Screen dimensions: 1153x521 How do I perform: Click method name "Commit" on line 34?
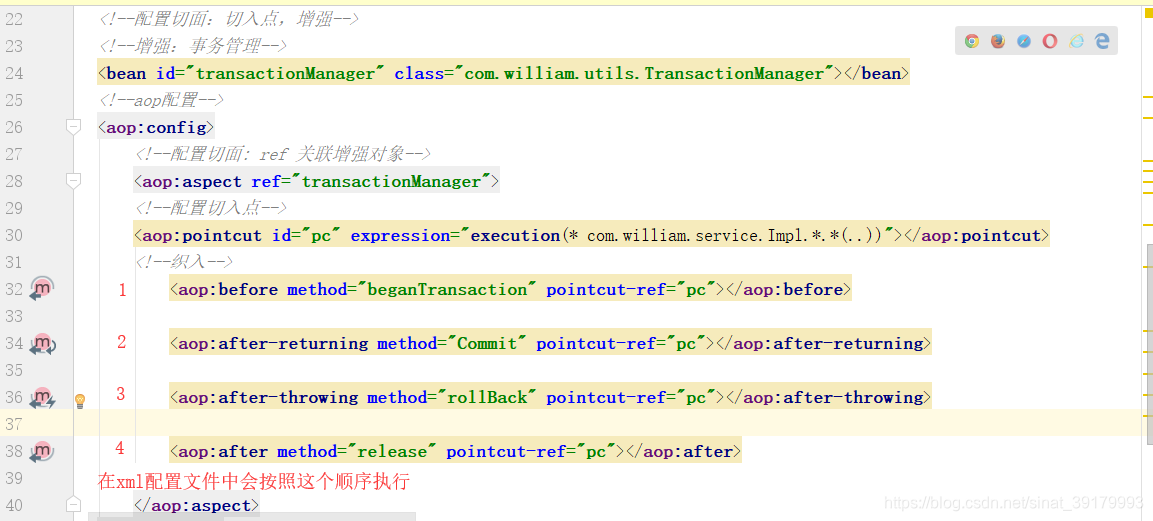tap(488, 344)
